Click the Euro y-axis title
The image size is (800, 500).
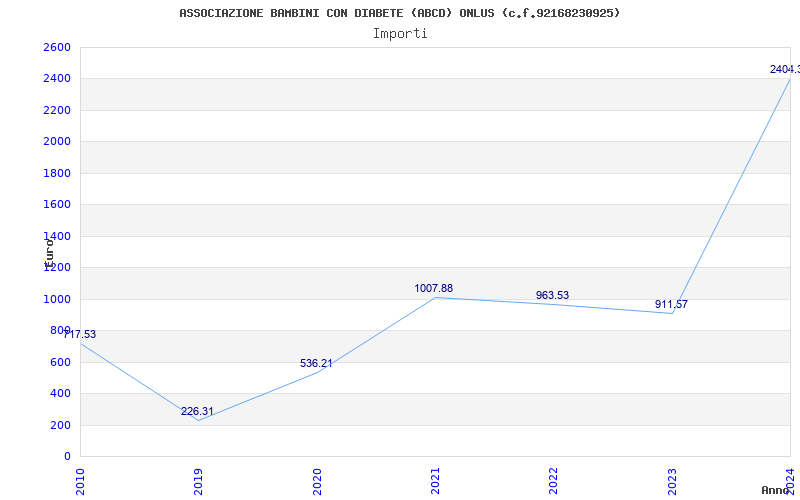[49, 251]
